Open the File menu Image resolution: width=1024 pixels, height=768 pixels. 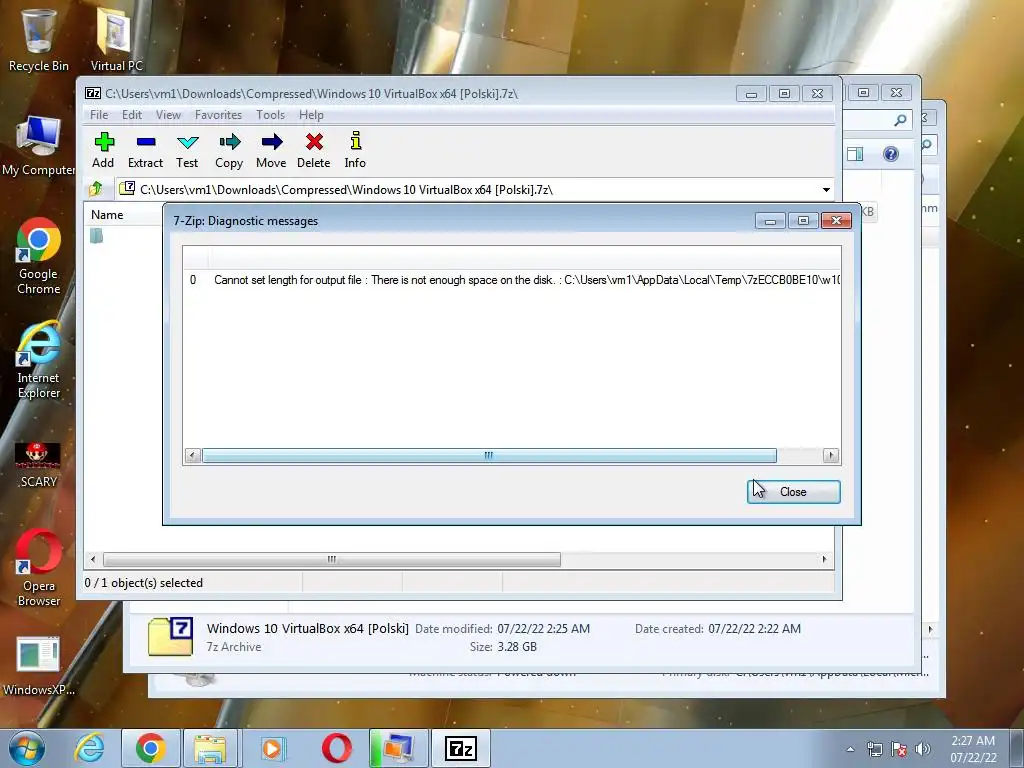tap(99, 115)
